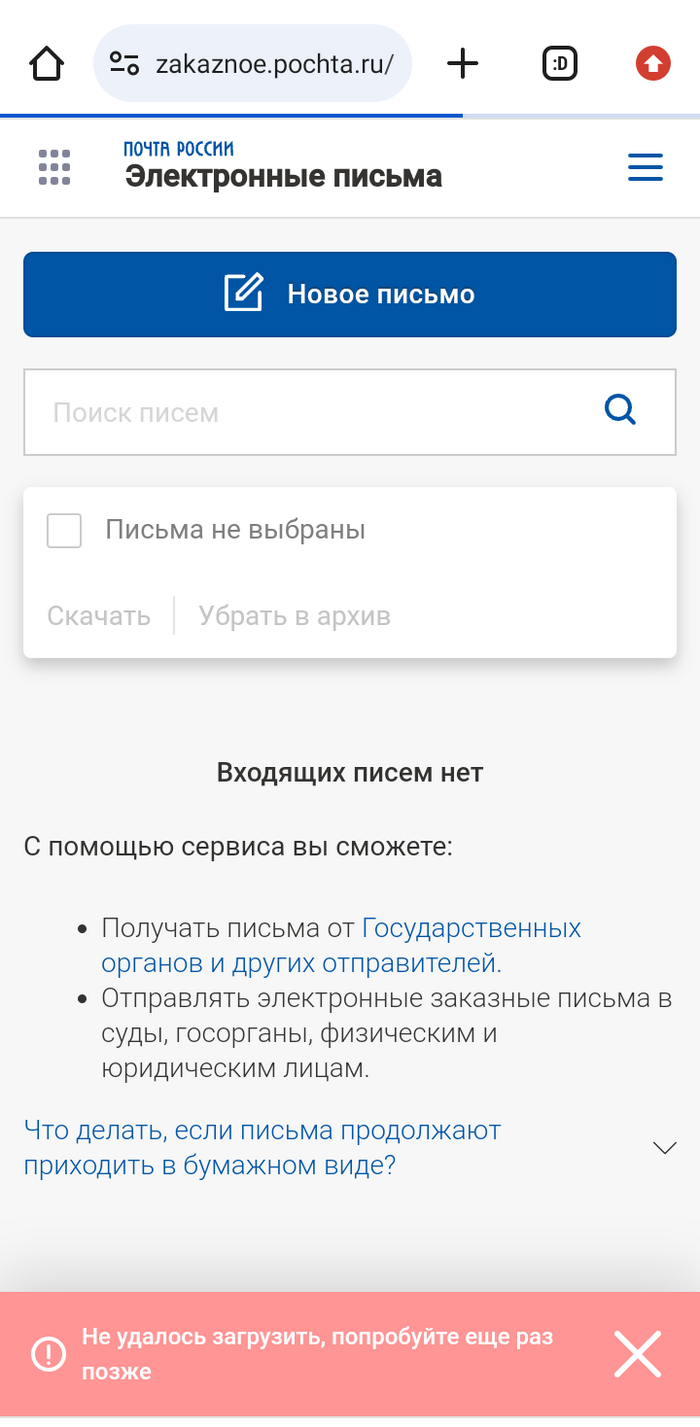This screenshot has width=700, height=1427.
Task: Tap the browser home icon
Action: [46, 66]
